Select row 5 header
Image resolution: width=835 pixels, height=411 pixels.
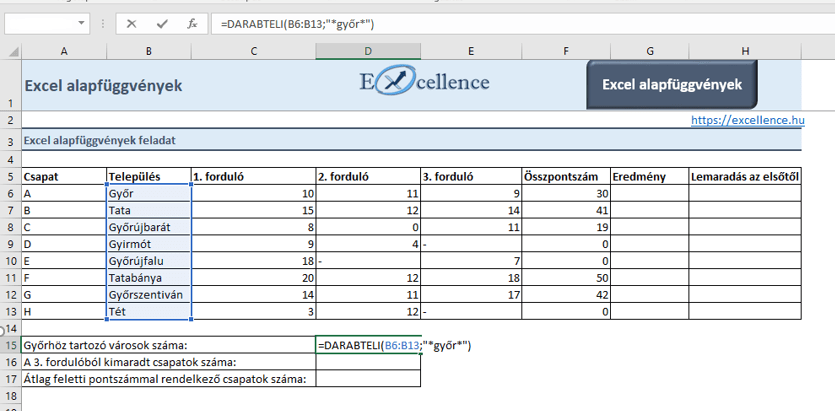coord(11,177)
